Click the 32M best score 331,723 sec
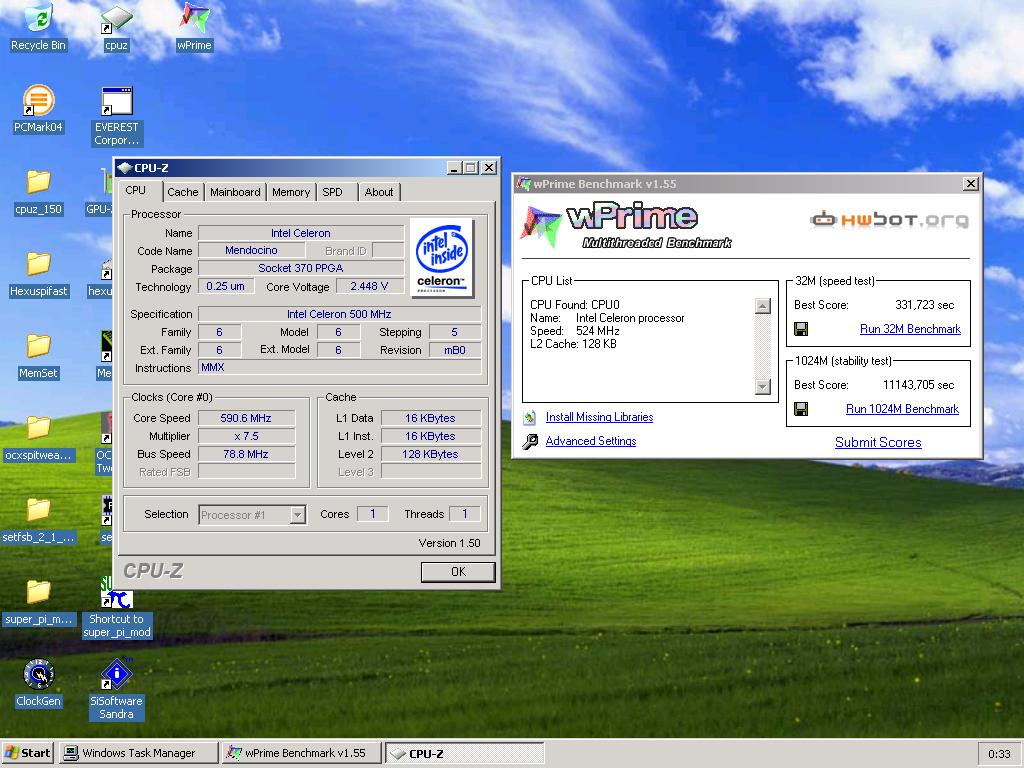Image resolution: width=1024 pixels, height=768 pixels. (x=924, y=305)
